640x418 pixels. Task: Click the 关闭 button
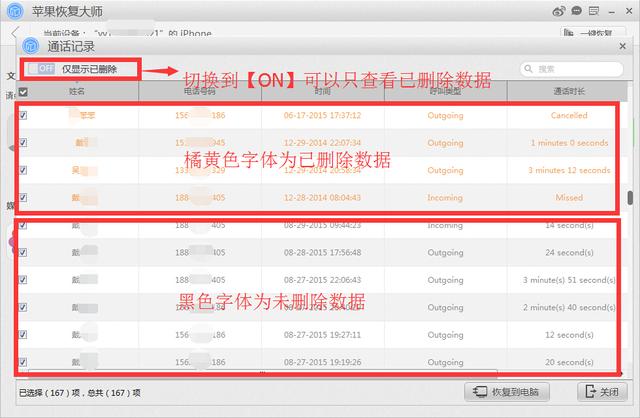[602, 392]
